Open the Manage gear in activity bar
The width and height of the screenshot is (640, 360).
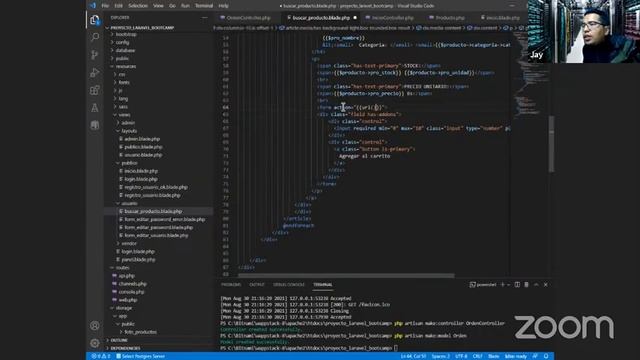95,343
